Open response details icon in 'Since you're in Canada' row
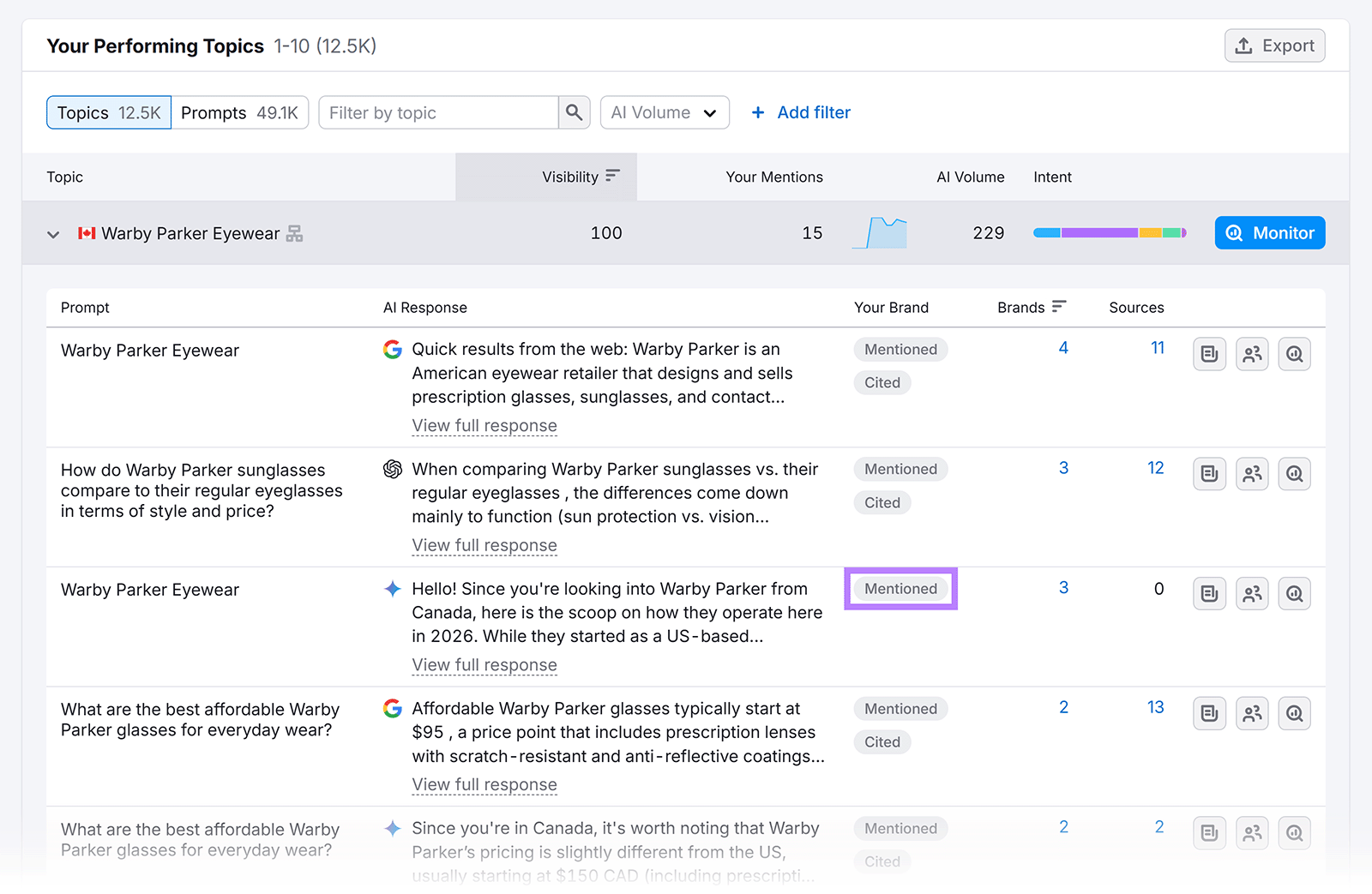 pyautogui.click(x=1209, y=832)
